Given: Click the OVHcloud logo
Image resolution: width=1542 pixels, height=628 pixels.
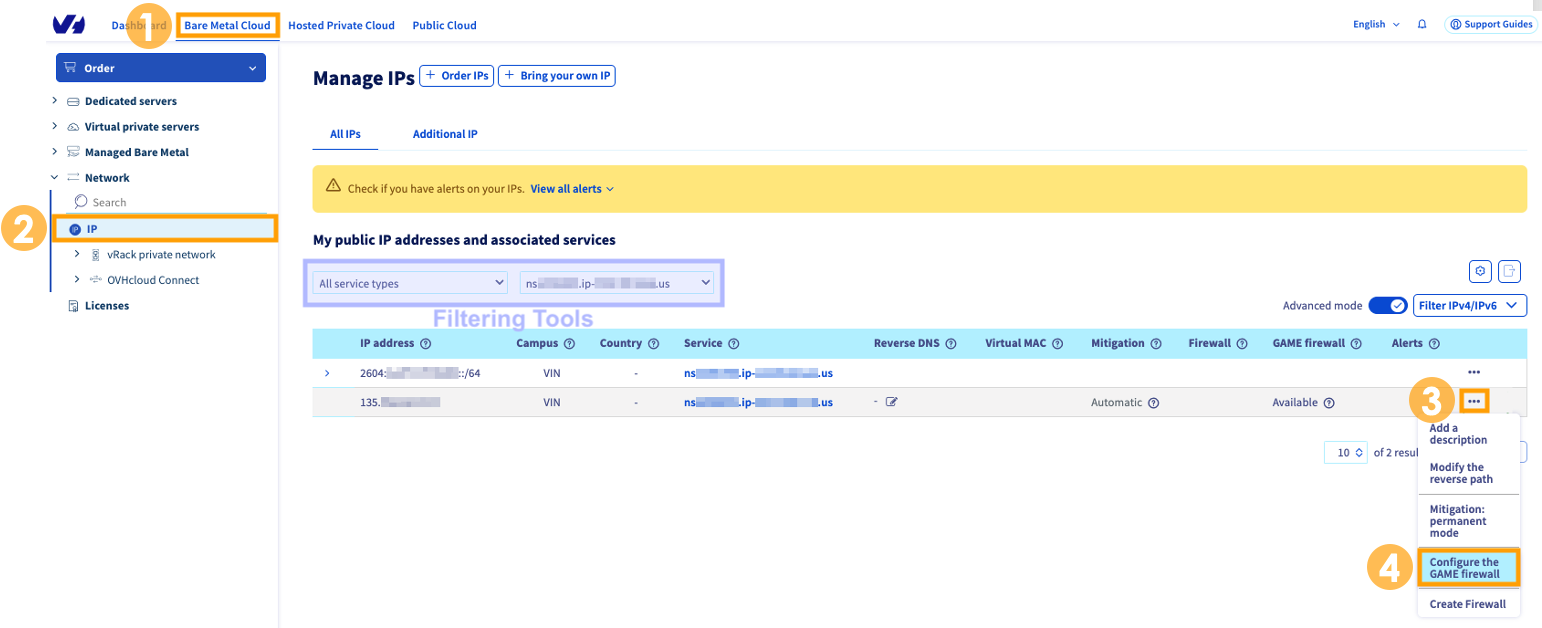Looking at the screenshot, I should pyautogui.click(x=69, y=24).
